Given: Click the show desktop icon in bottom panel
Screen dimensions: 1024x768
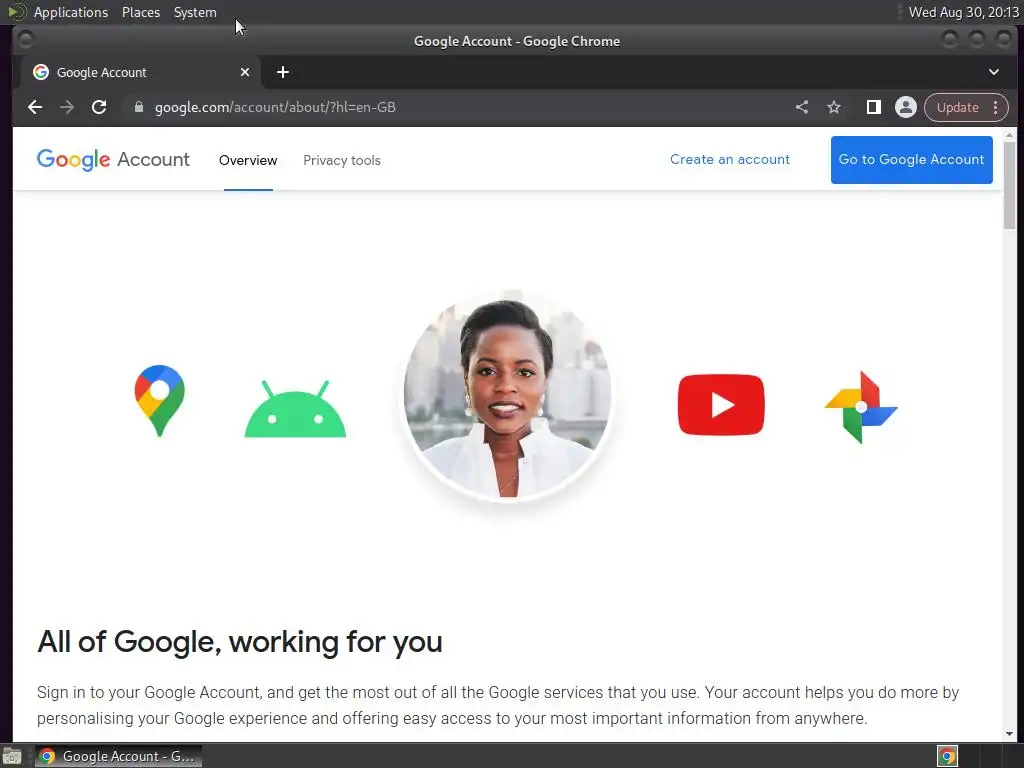Looking at the screenshot, I should click(12, 756).
